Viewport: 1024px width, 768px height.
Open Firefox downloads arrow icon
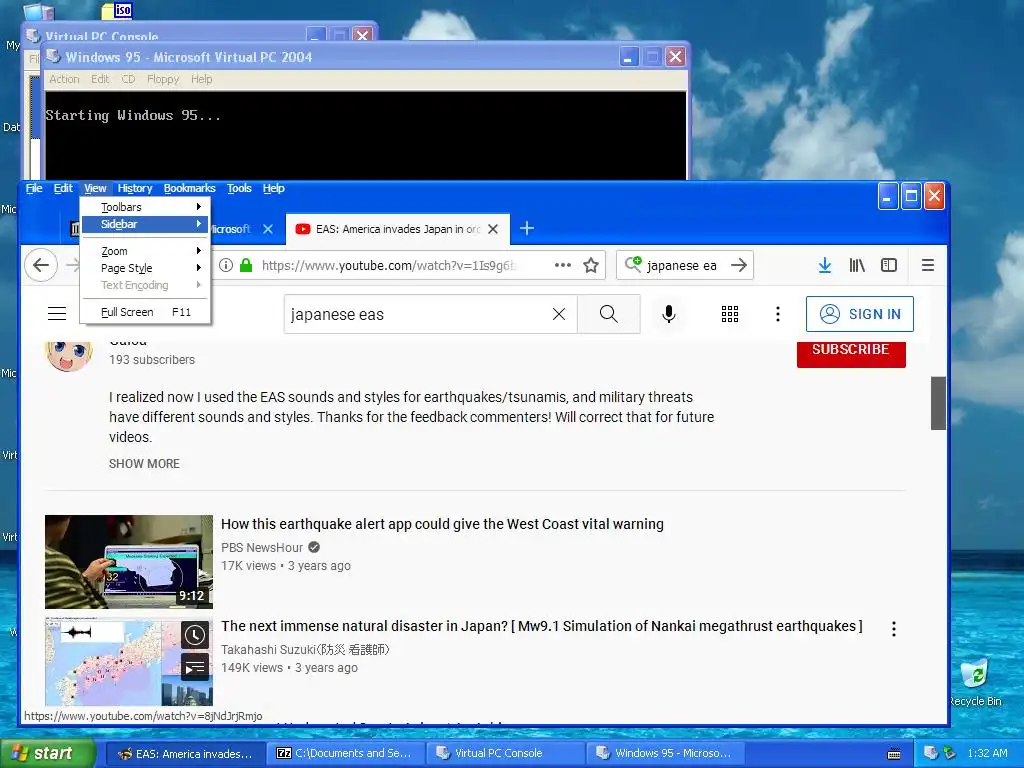click(x=825, y=265)
